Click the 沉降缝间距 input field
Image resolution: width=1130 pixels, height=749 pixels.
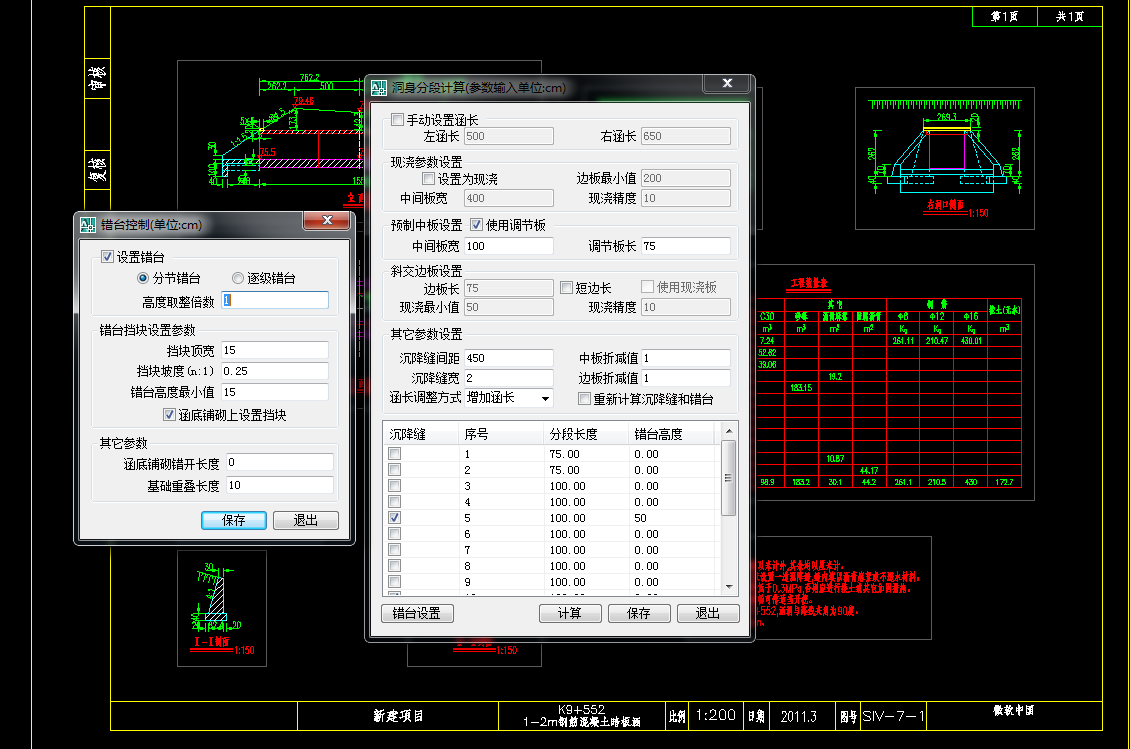509,358
